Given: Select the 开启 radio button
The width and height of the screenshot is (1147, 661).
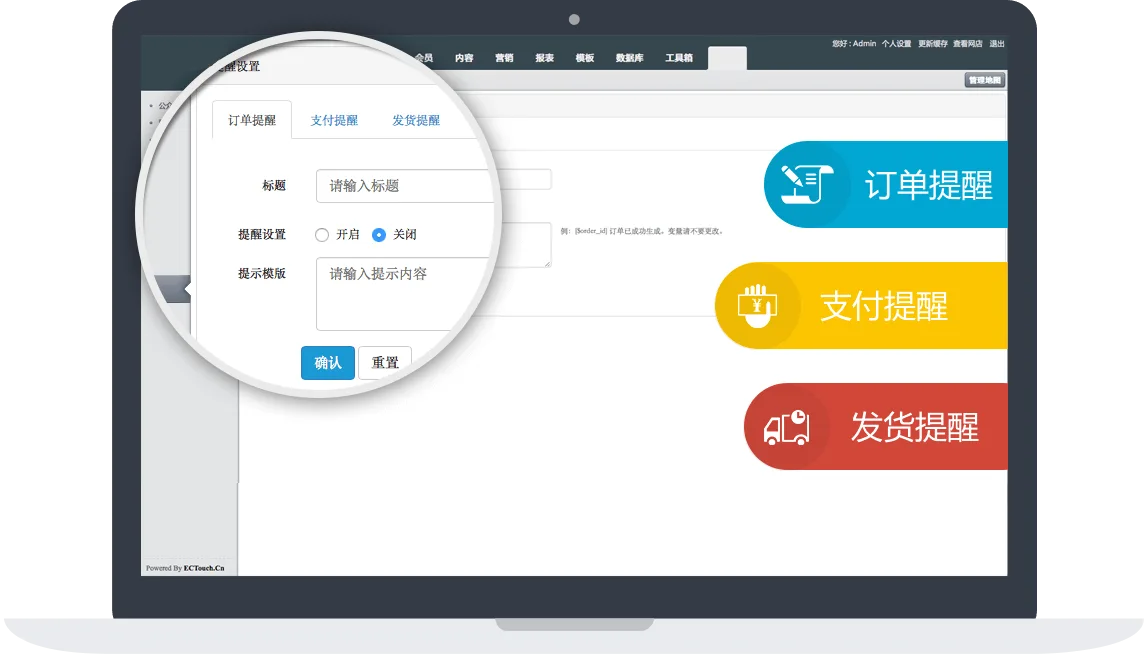Looking at the screenshot, I should [322, 235].
